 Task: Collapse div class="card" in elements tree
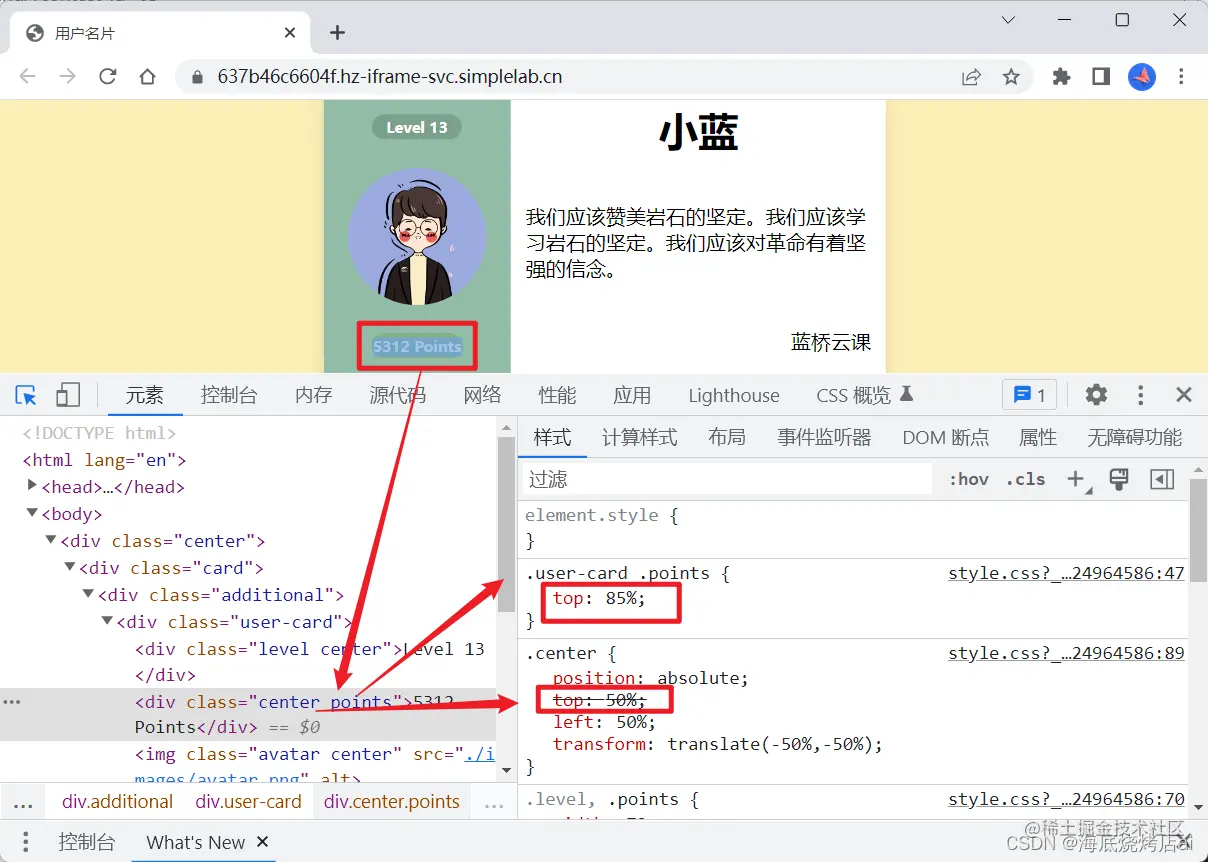pos(68,567)
